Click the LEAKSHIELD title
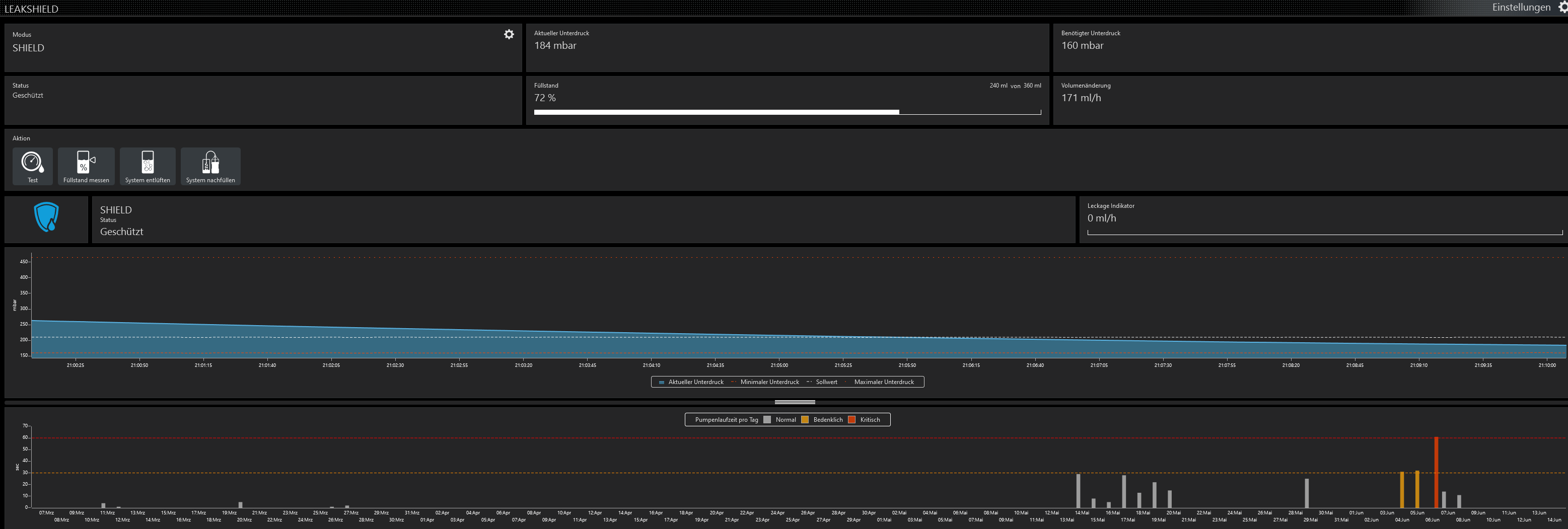Image resolution: width=1568 pixels, height=529 pixels. click(x=32, y=9)
